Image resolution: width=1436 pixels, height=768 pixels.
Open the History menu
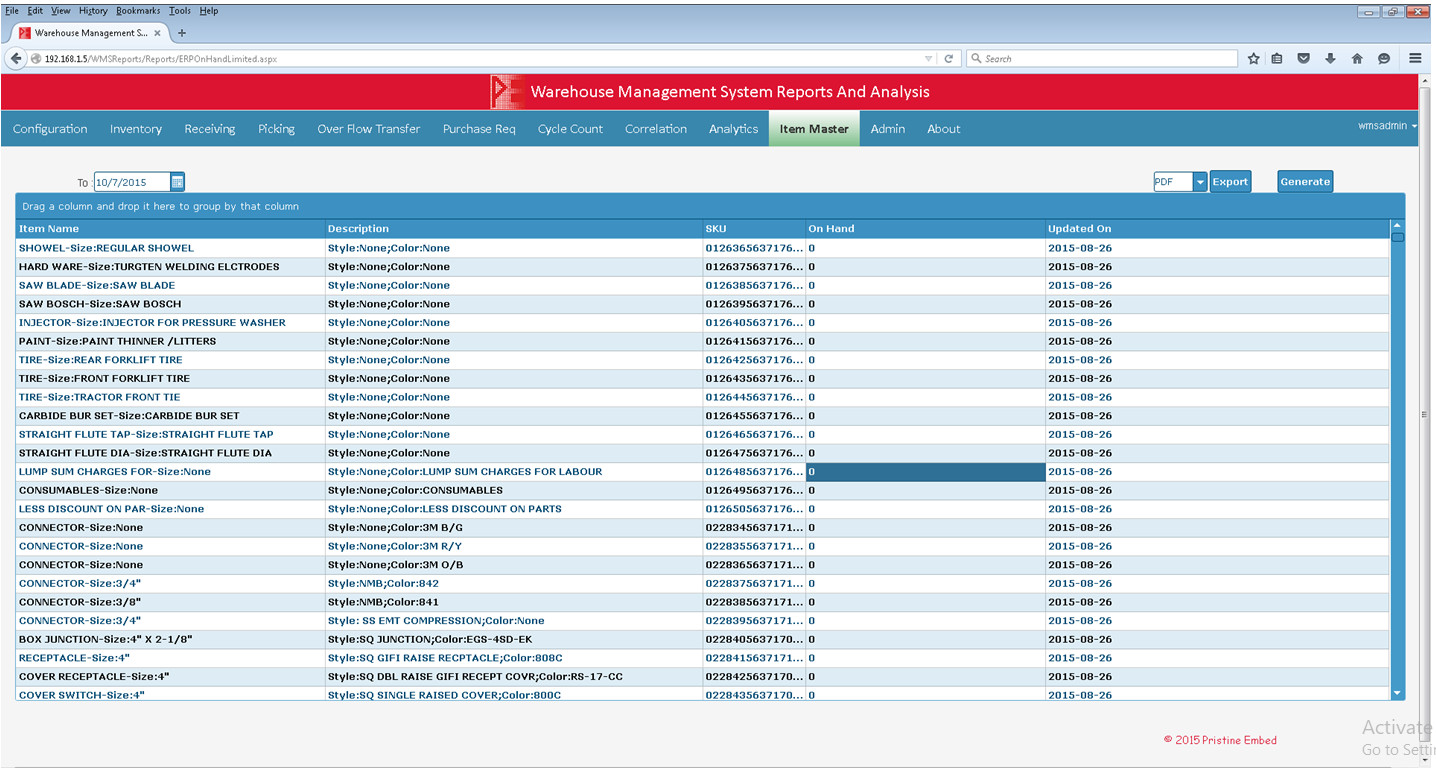93,10
